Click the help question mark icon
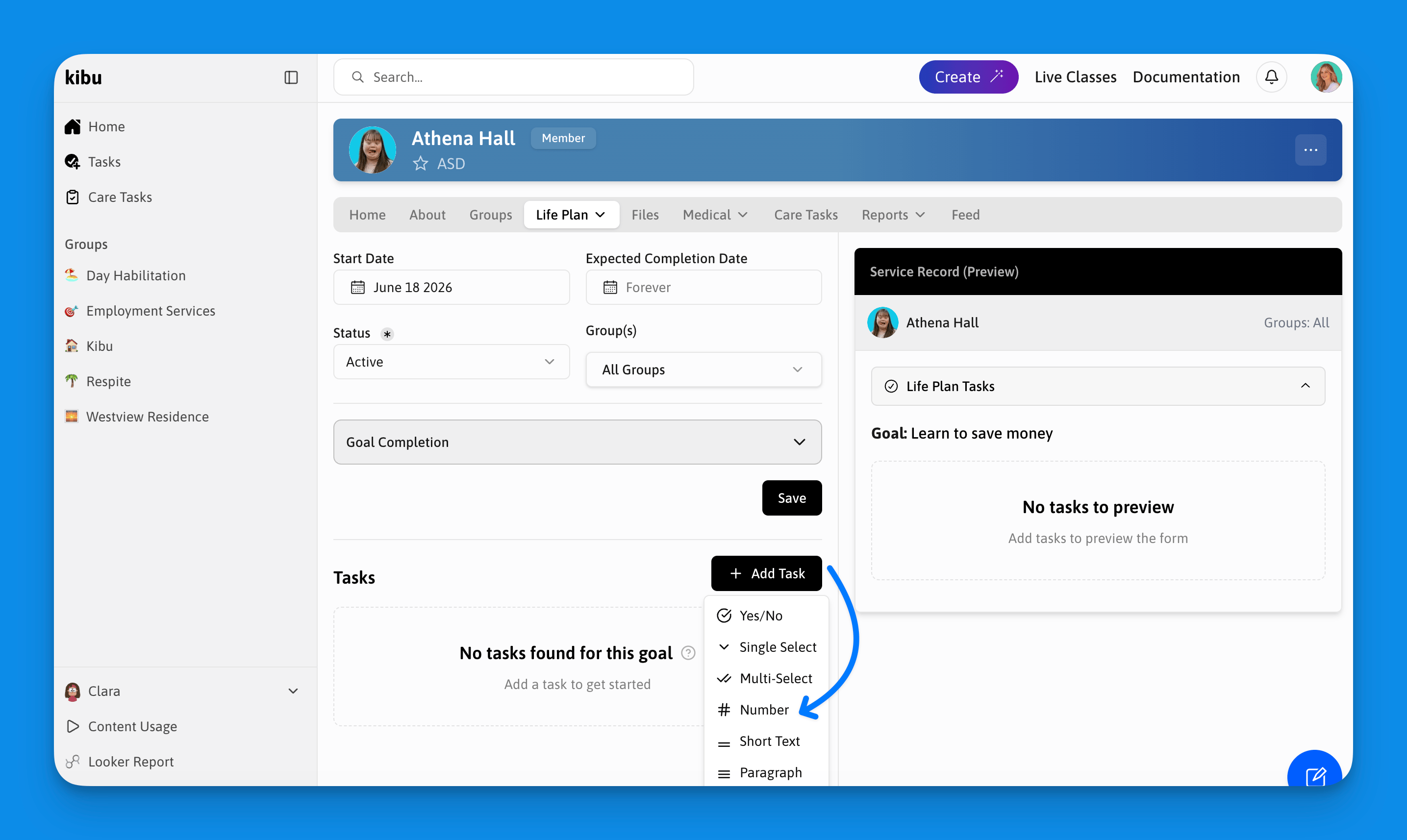 688,653
